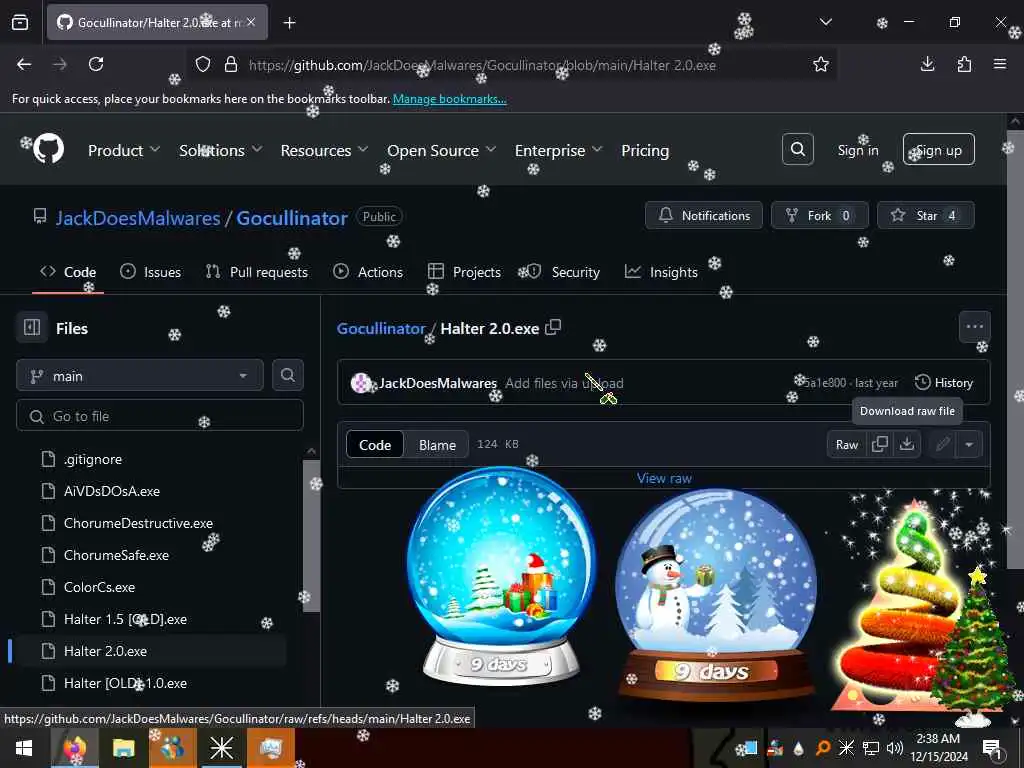1024x768 pixels.
Task: Focus the Go to file input
Action: click(160, 416)
